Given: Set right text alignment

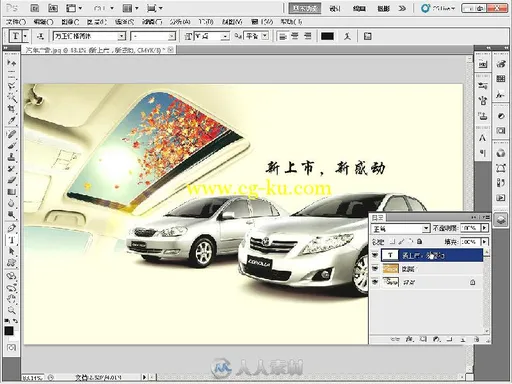Looking at the screenshot, I should coord(307,36).
